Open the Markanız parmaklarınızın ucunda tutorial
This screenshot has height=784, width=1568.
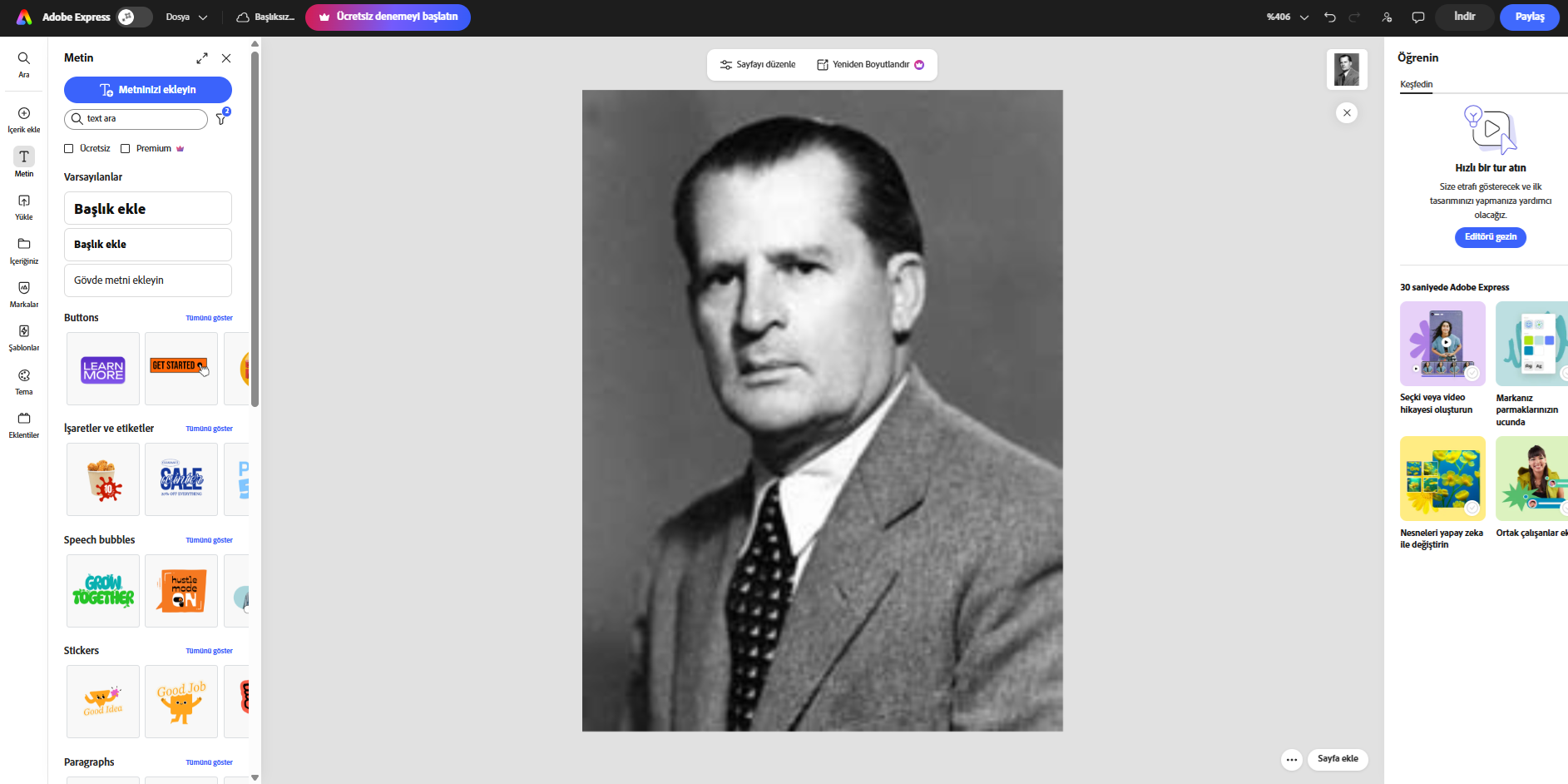[1531, 365]
